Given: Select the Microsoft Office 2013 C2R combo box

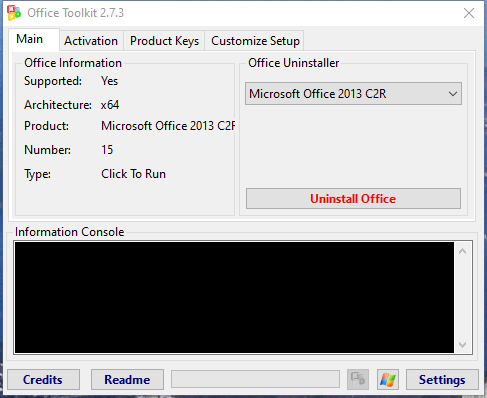Looking at the screenshot, I should 353,94.
